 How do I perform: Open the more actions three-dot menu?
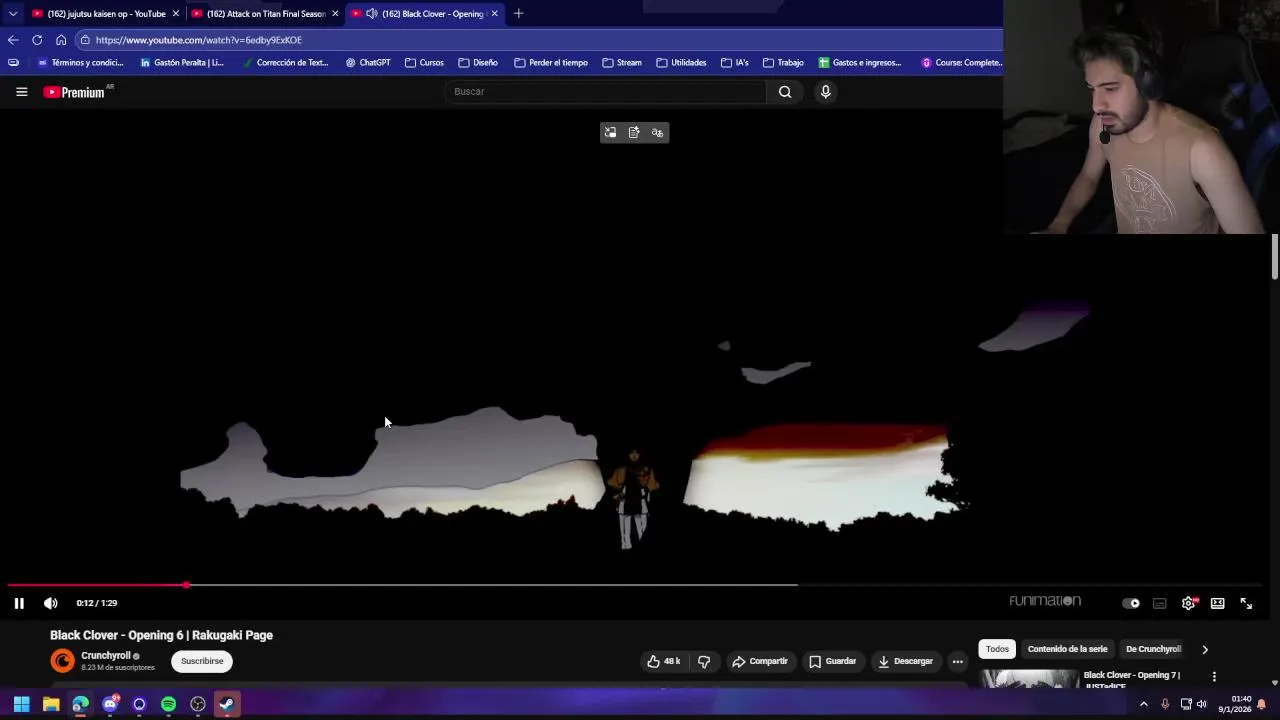[x=957, y=661]
